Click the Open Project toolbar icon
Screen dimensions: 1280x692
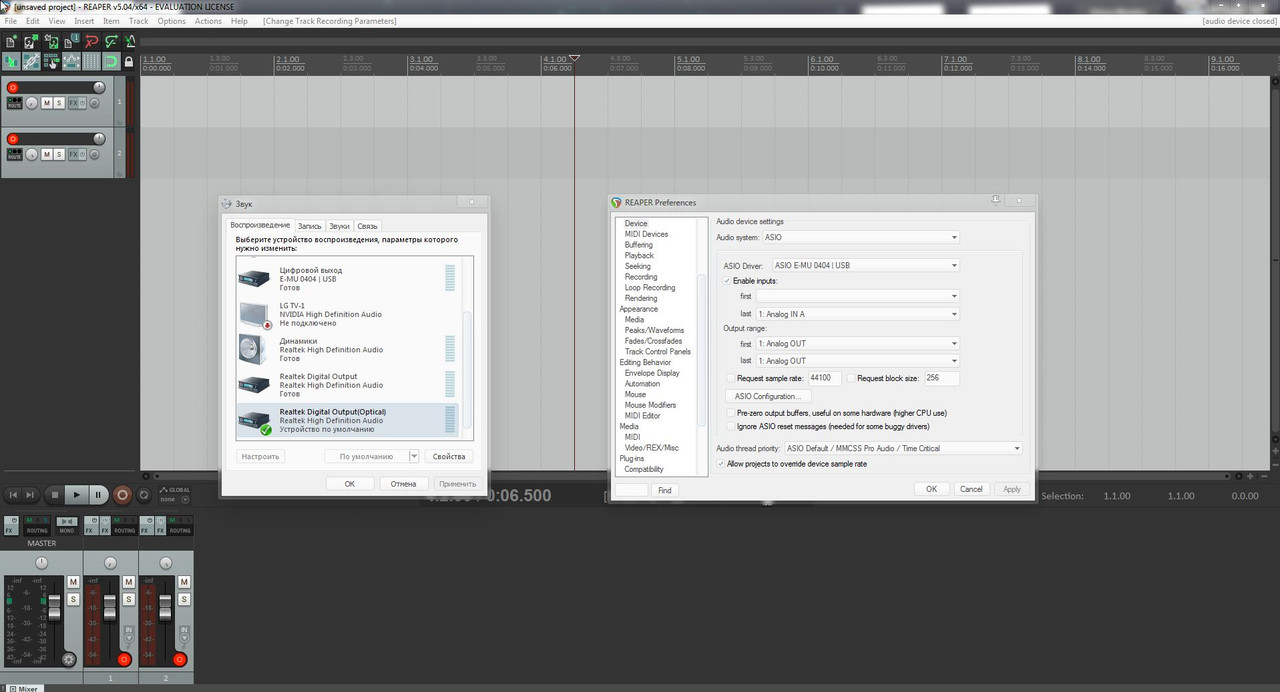(31, 41)
